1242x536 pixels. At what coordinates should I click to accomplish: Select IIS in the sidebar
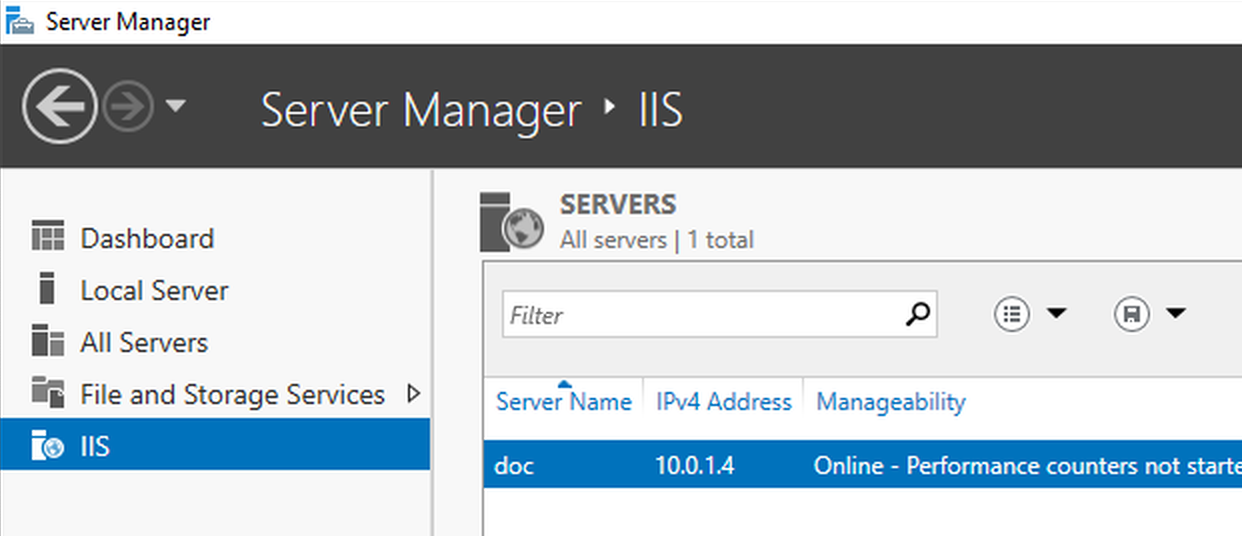pyautogui.click(x=215, y=446)
